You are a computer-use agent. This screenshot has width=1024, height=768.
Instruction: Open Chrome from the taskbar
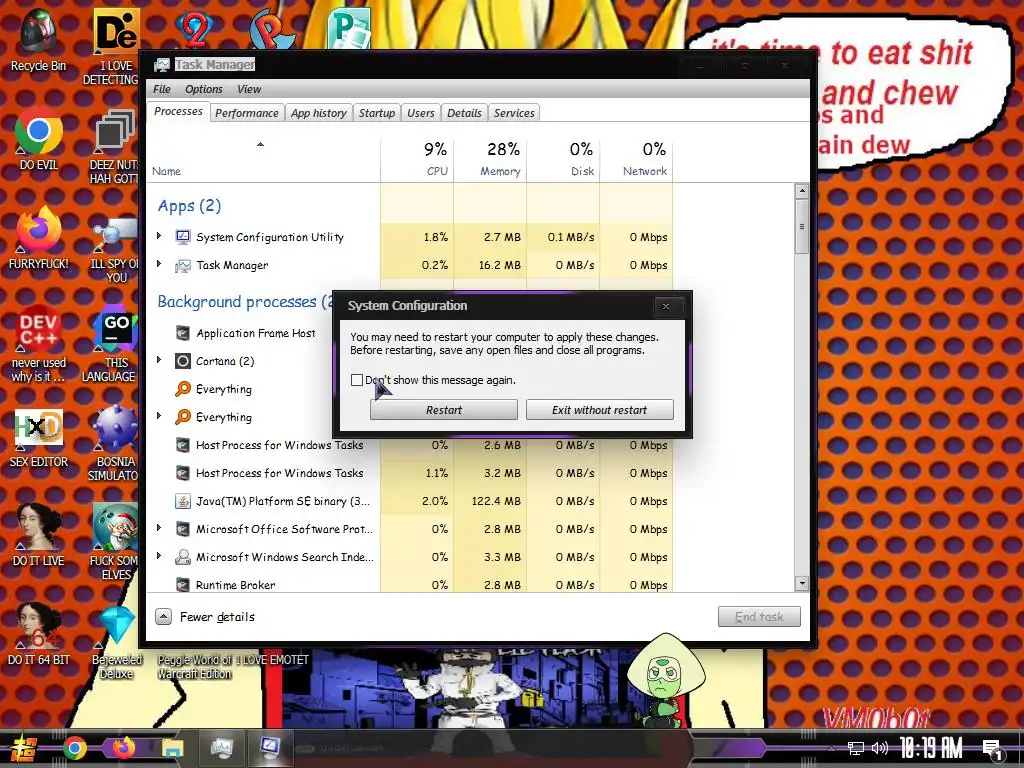pyautogui.click(x=75, y=748)
